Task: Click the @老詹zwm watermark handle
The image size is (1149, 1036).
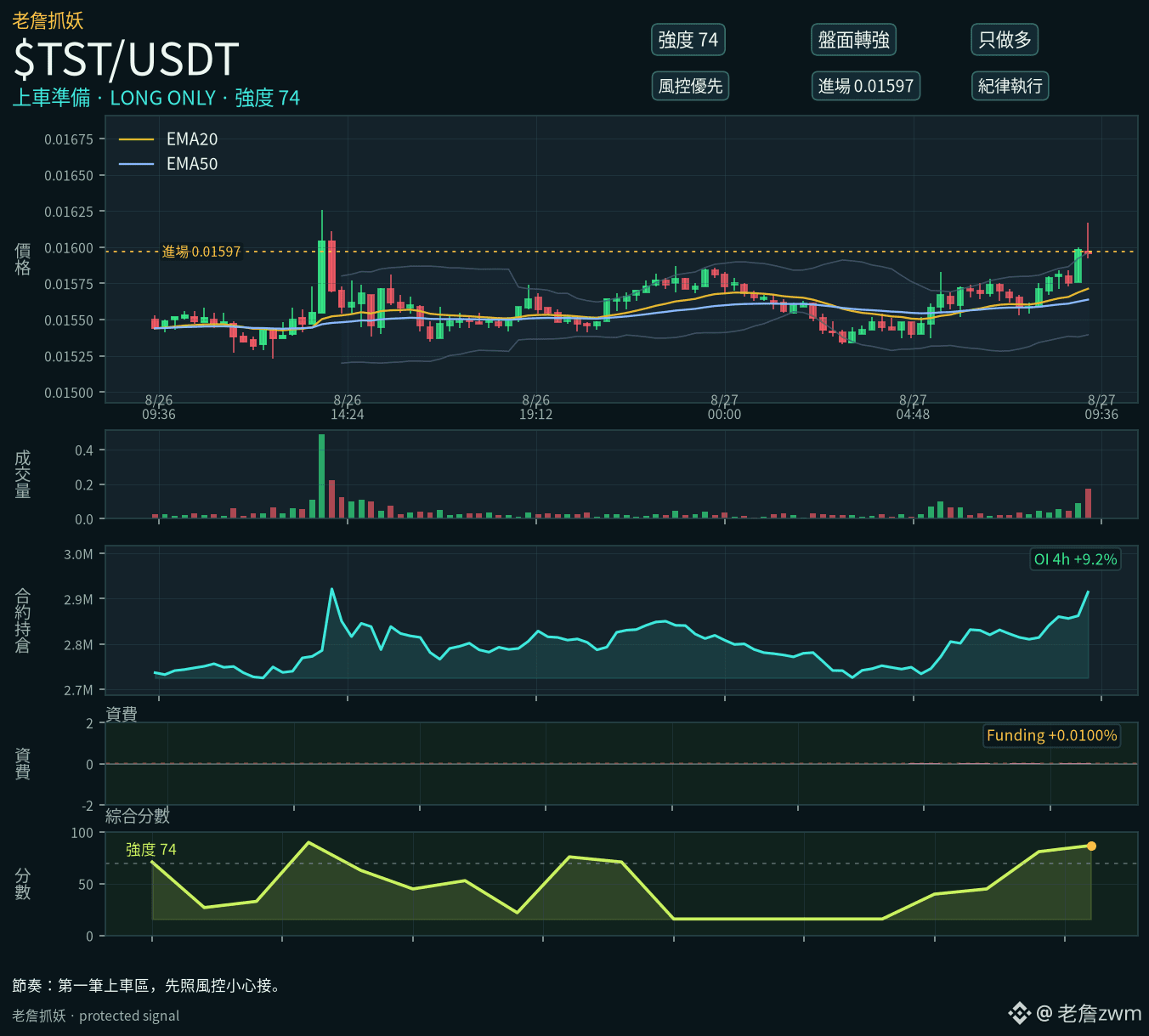Action: (x=1089, y=1013)
